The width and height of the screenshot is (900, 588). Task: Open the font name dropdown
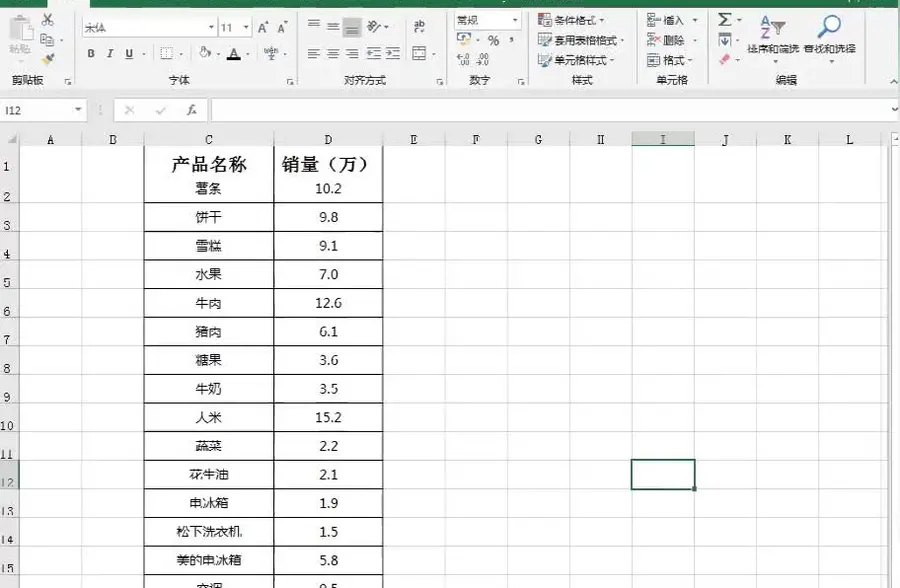[211, 28]
